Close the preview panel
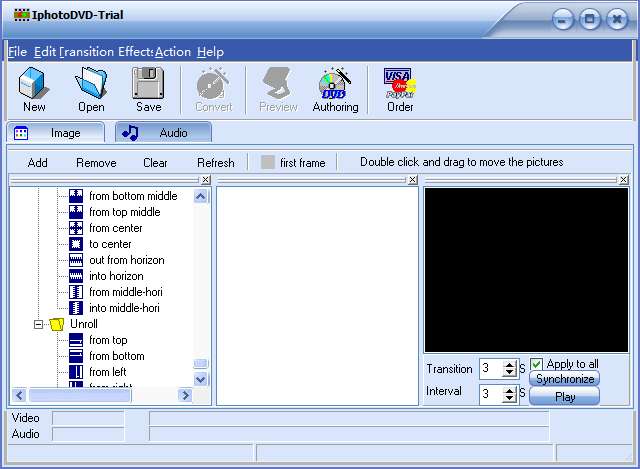Image resolution: width=640 pixels, height=469 pixels. coord(624,180)
